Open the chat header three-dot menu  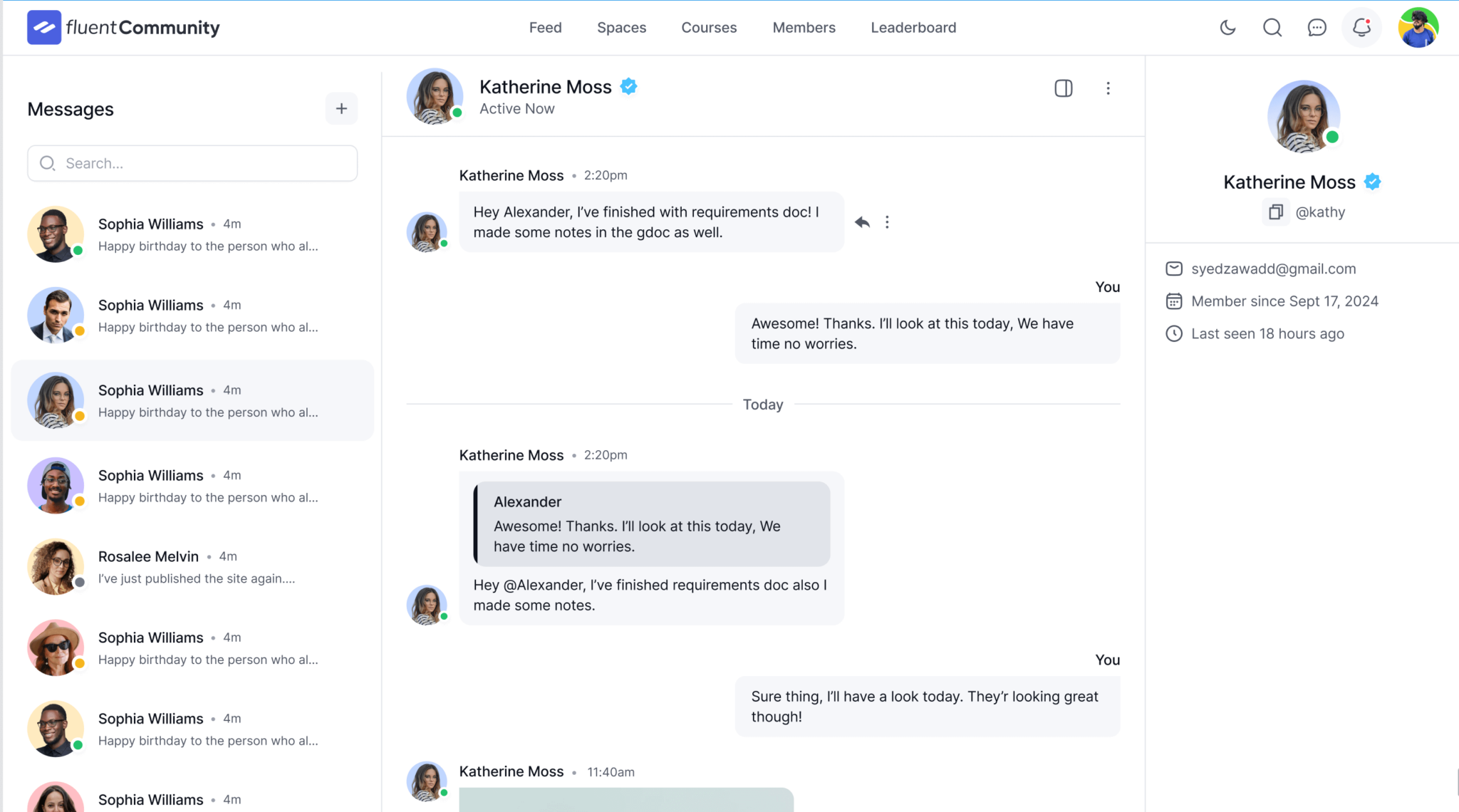pos(1108,88)
